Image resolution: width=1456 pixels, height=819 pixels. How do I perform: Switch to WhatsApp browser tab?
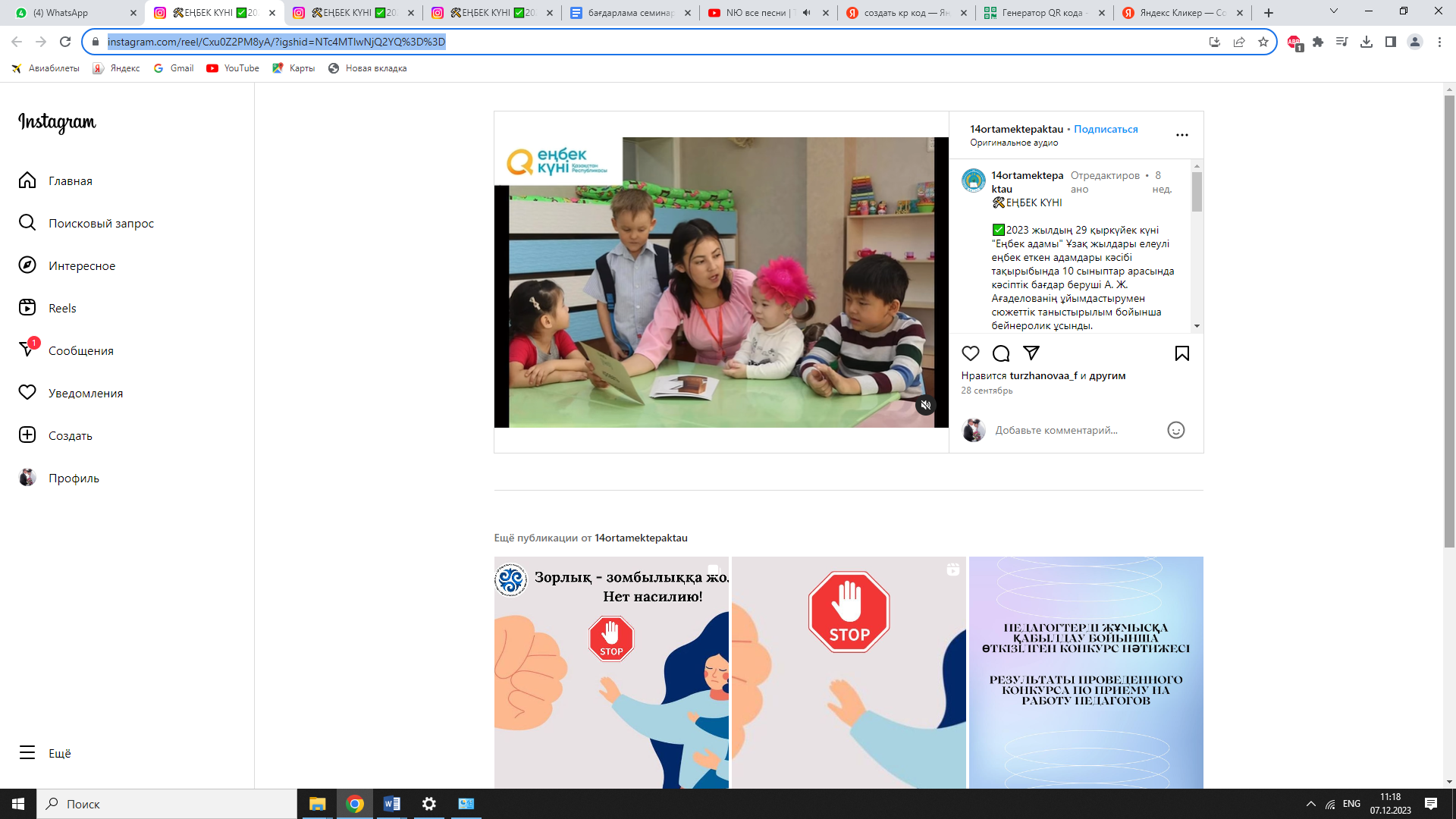point(68,13)
